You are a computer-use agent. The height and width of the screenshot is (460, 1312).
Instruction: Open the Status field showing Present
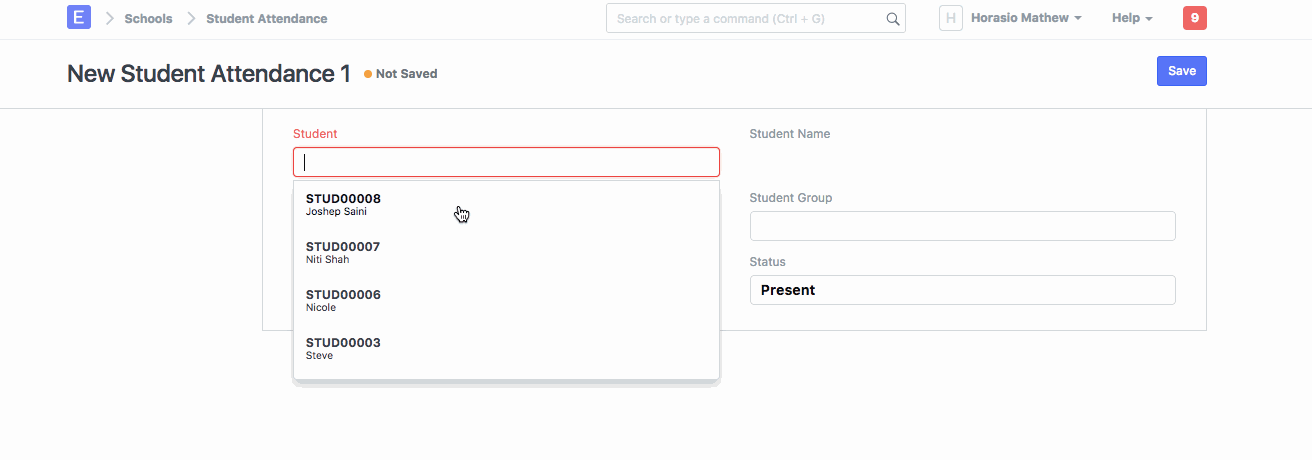click(962, 290)
